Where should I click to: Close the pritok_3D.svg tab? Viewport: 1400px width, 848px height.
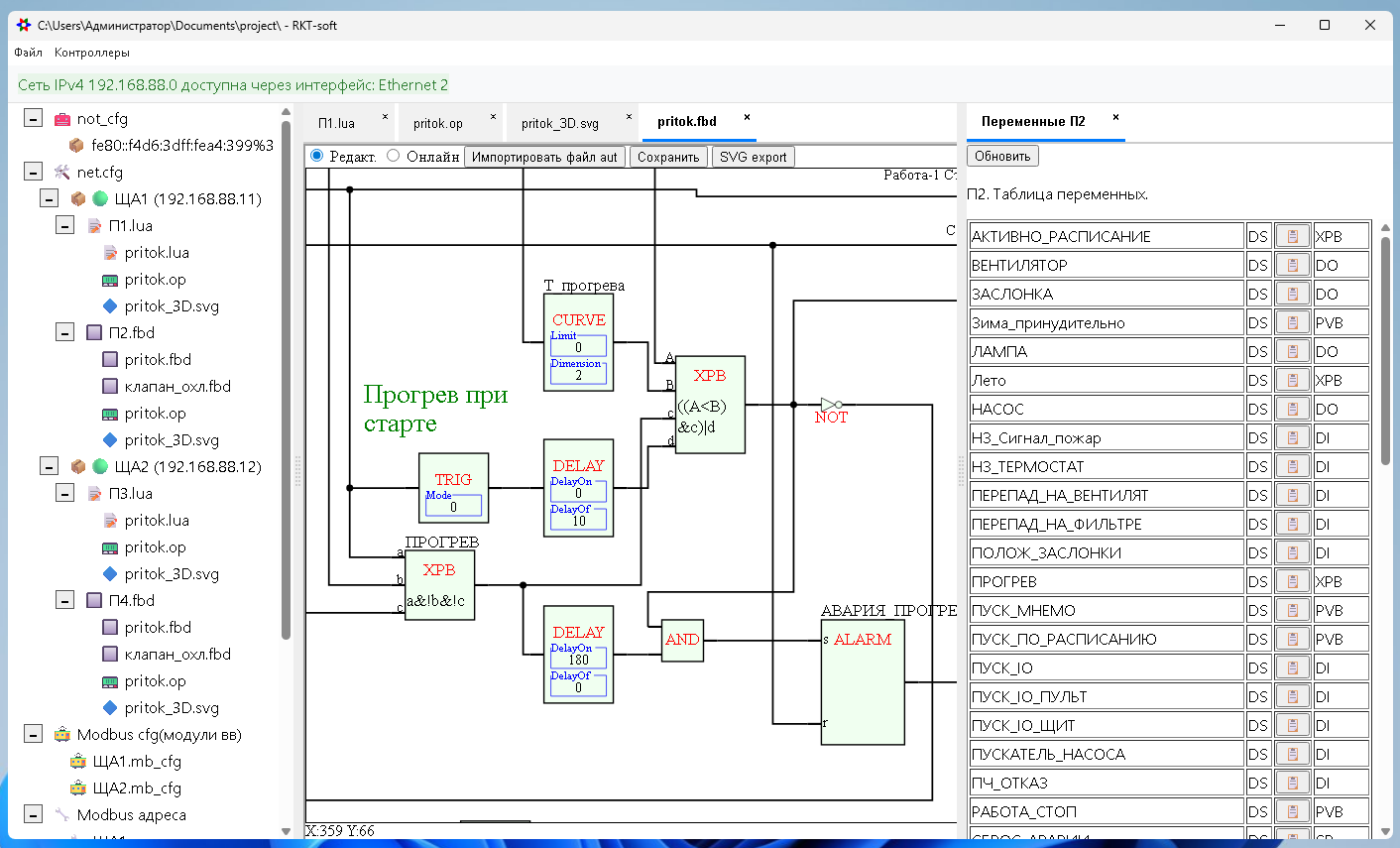(629, 117)
